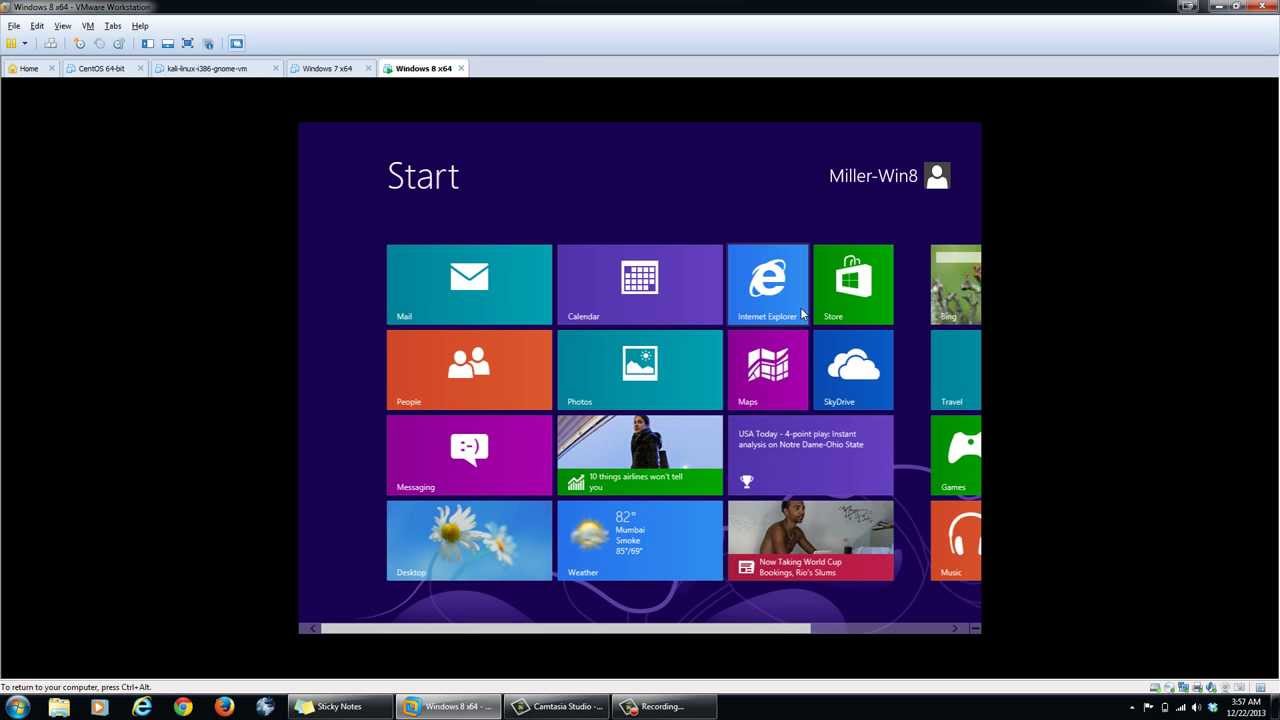Open the People tile
This screenshot has height=720, width=1280.
coord(469,370)
